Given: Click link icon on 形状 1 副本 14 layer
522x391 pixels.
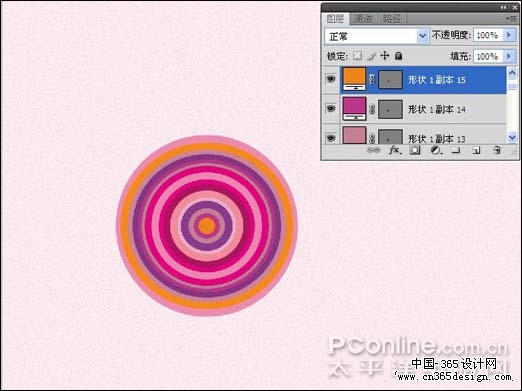Looking at the screenshot, I should pos(372,109).
